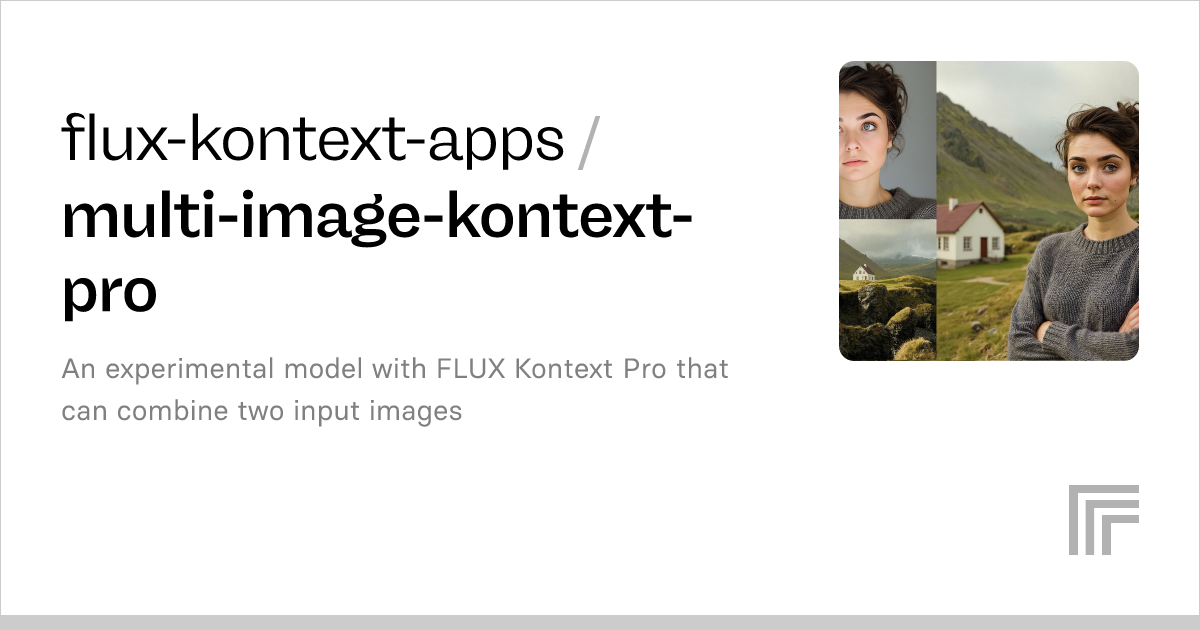Click the white house with red roof
Screen dimensions: 1200x630
pos(969,231)
